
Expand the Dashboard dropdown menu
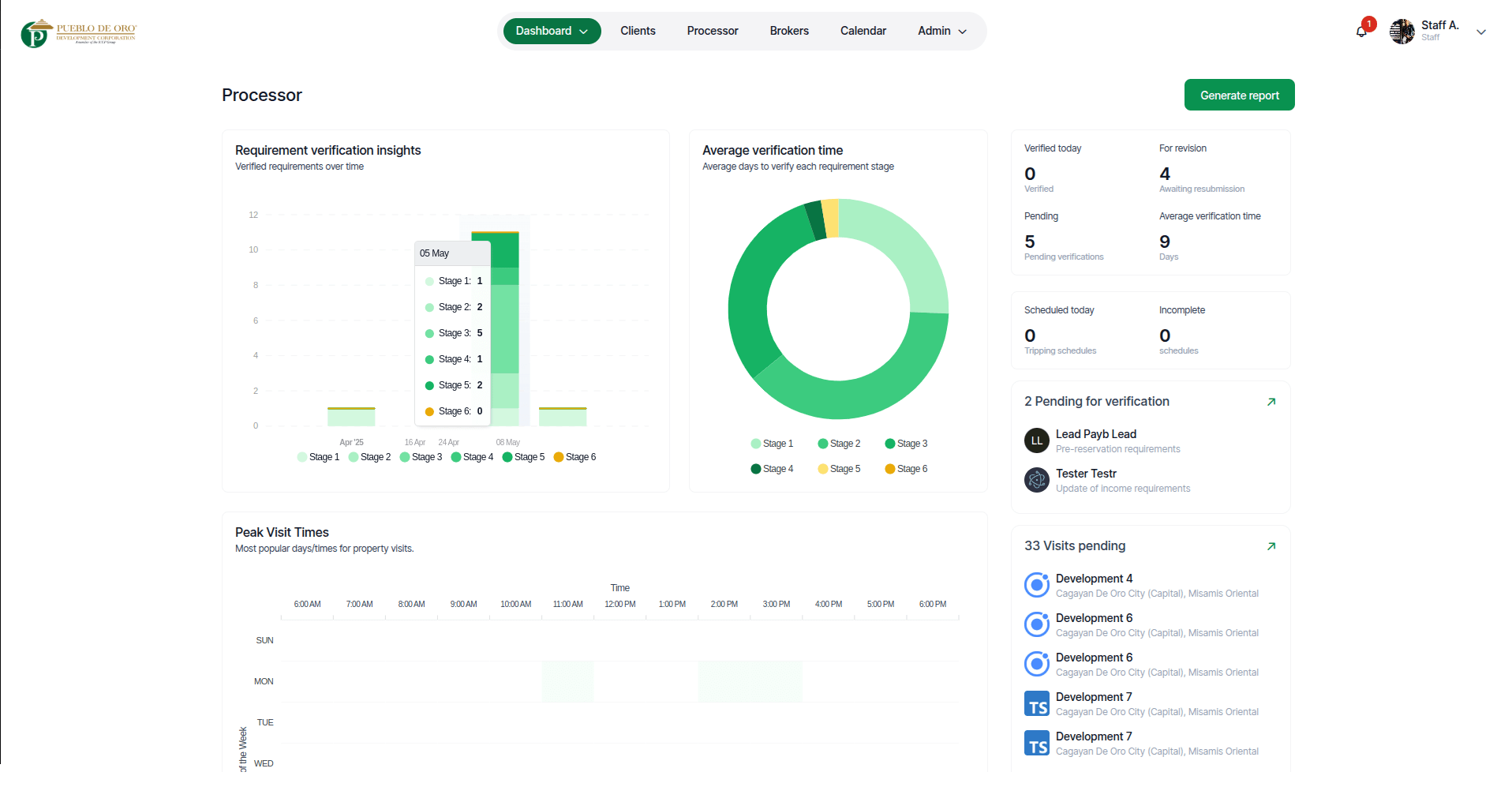coord(552,31)
